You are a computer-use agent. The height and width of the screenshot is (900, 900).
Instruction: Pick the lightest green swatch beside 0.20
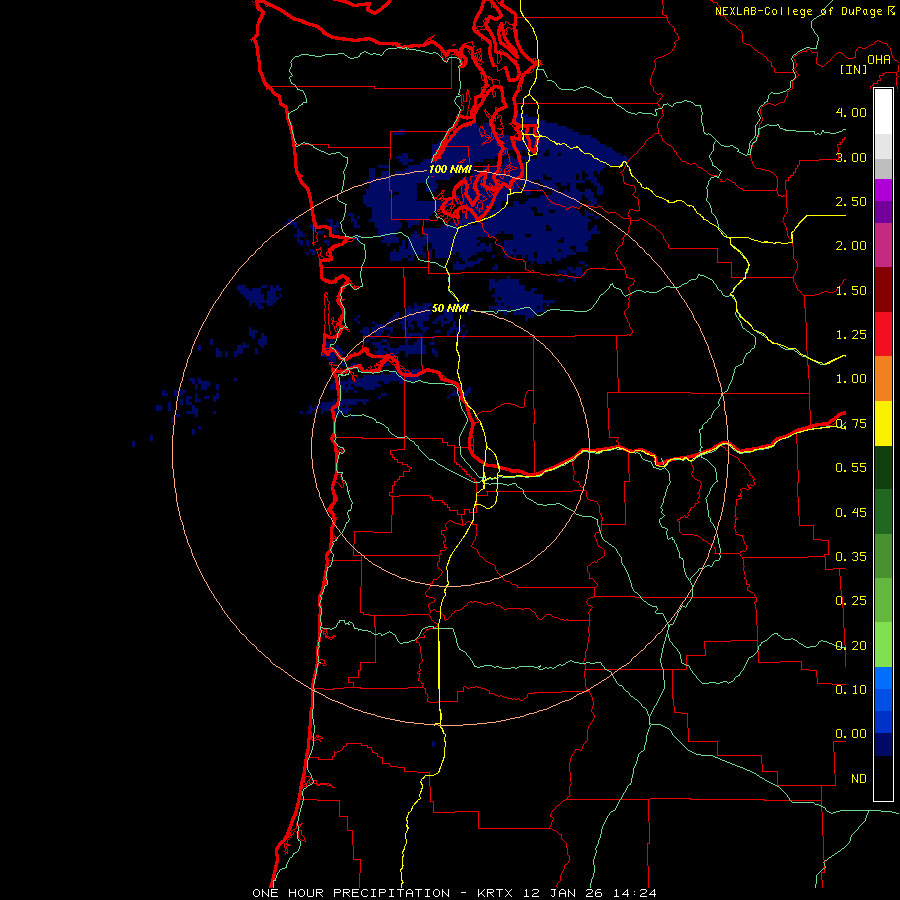(x=883, y=645)
